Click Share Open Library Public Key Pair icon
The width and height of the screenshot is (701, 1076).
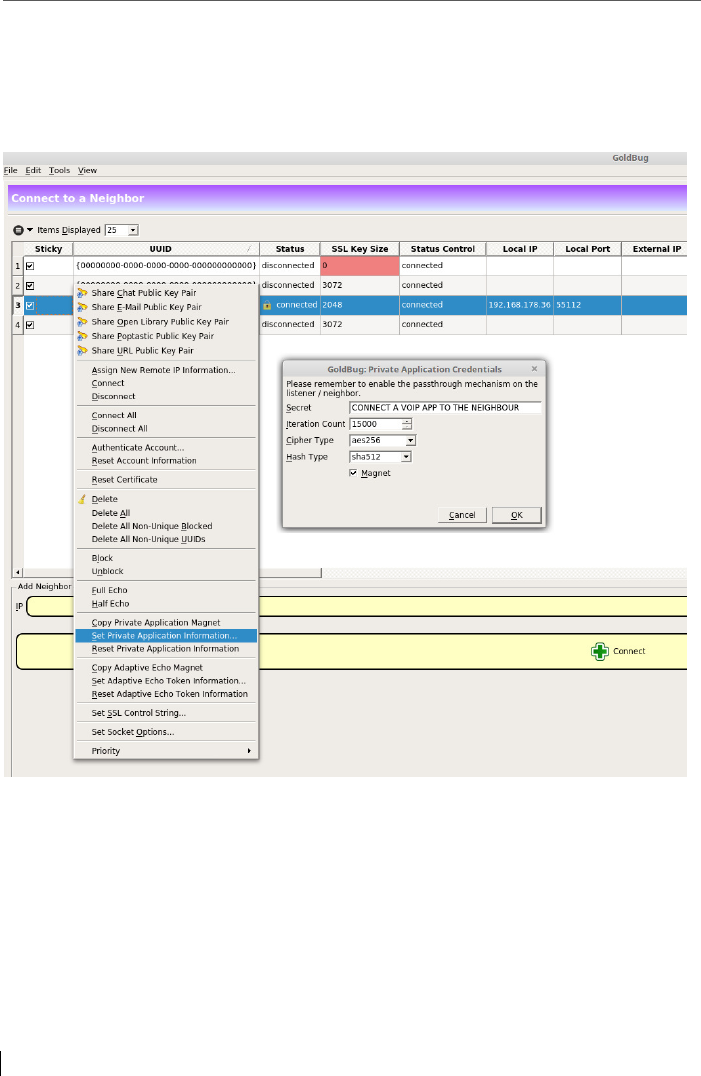(82, 322)
